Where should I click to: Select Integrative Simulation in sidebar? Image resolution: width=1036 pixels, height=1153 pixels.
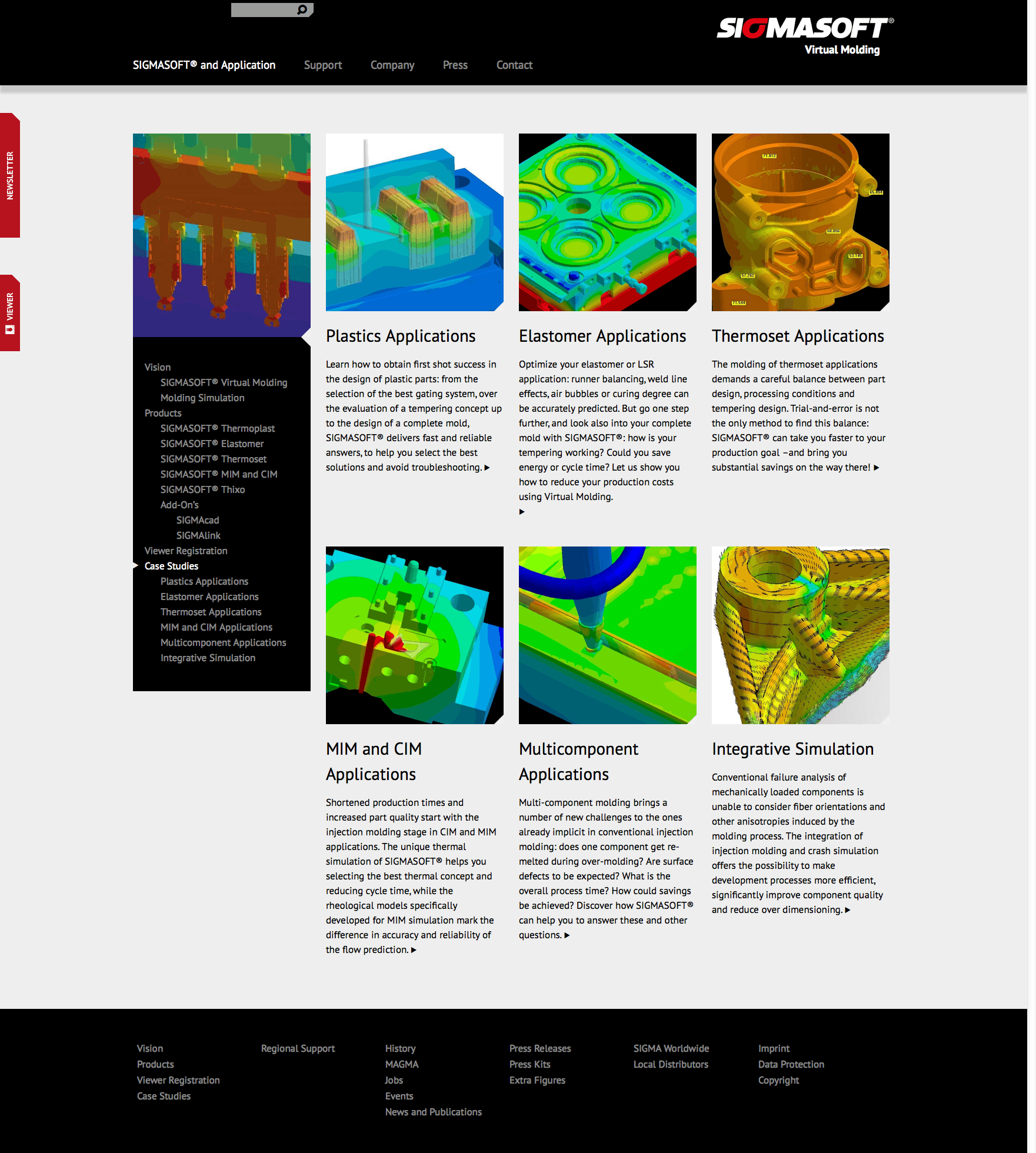(208, 658)
